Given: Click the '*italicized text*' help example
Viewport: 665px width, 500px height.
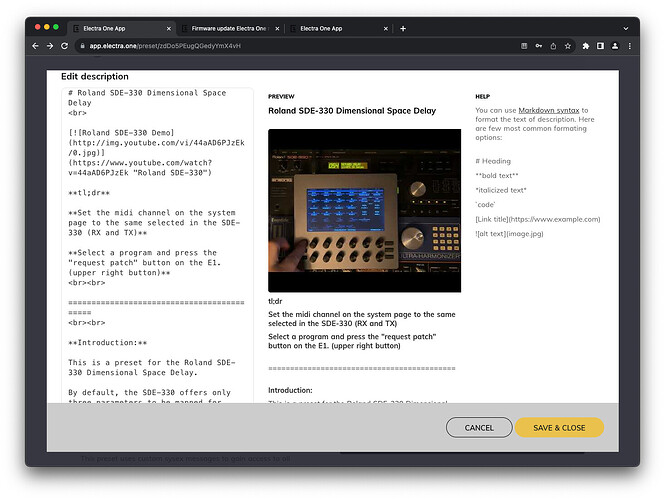Looking at the screenshot, I should pyautogui.click(x=500, y=190).
